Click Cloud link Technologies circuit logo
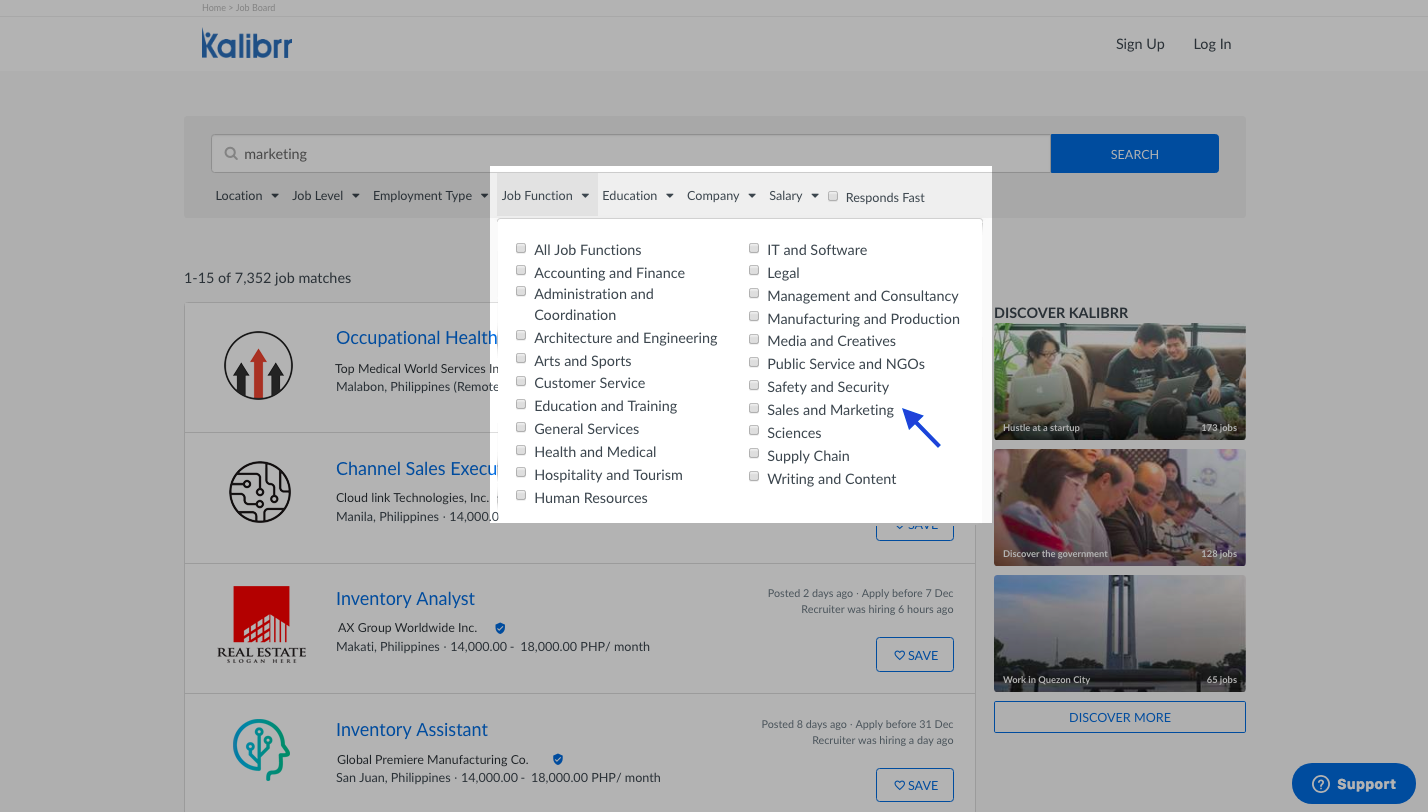This screenshot has width=1428, height=812. 260,492
